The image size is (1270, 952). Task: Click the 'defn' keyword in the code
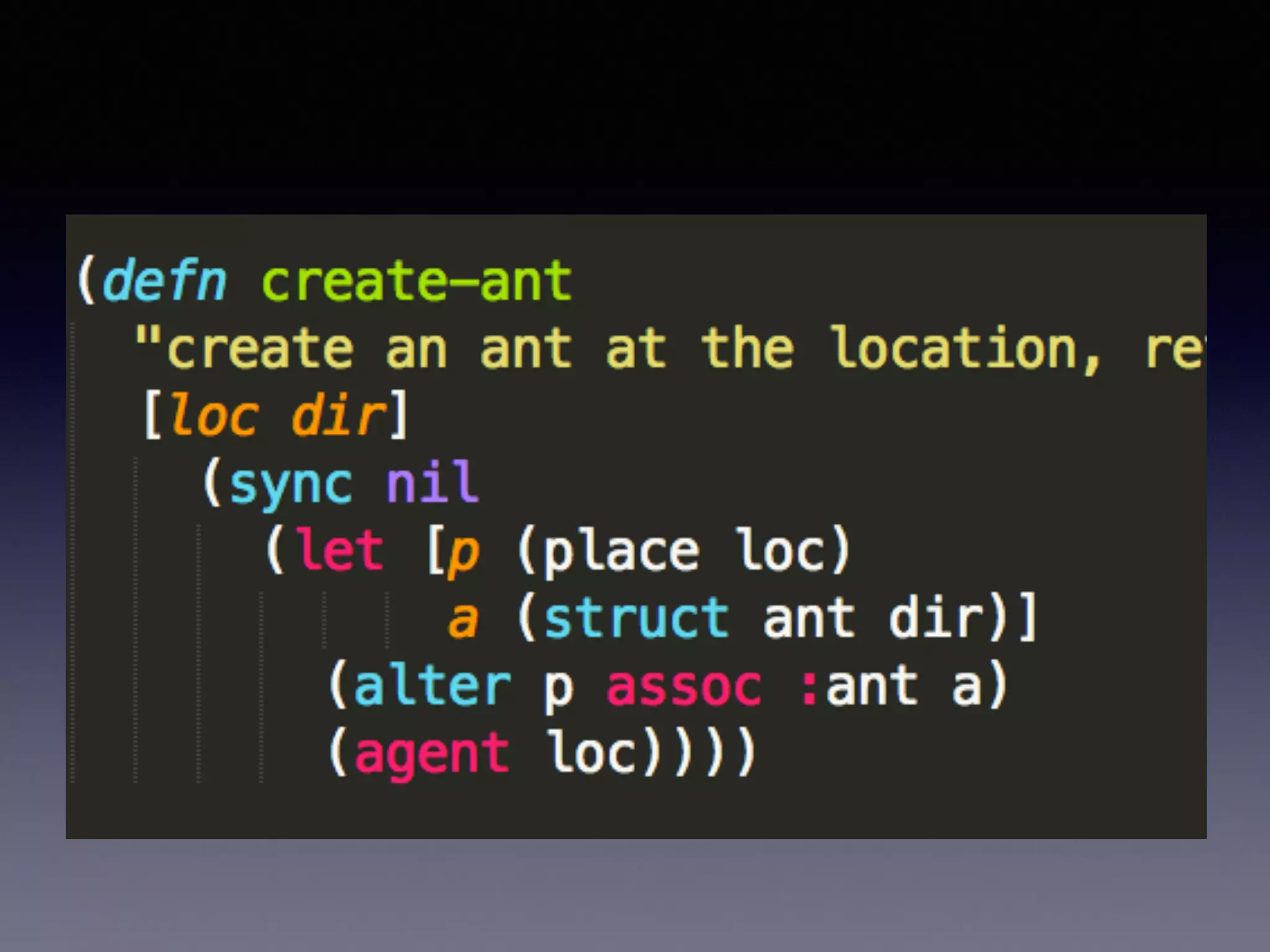(164, 281)
